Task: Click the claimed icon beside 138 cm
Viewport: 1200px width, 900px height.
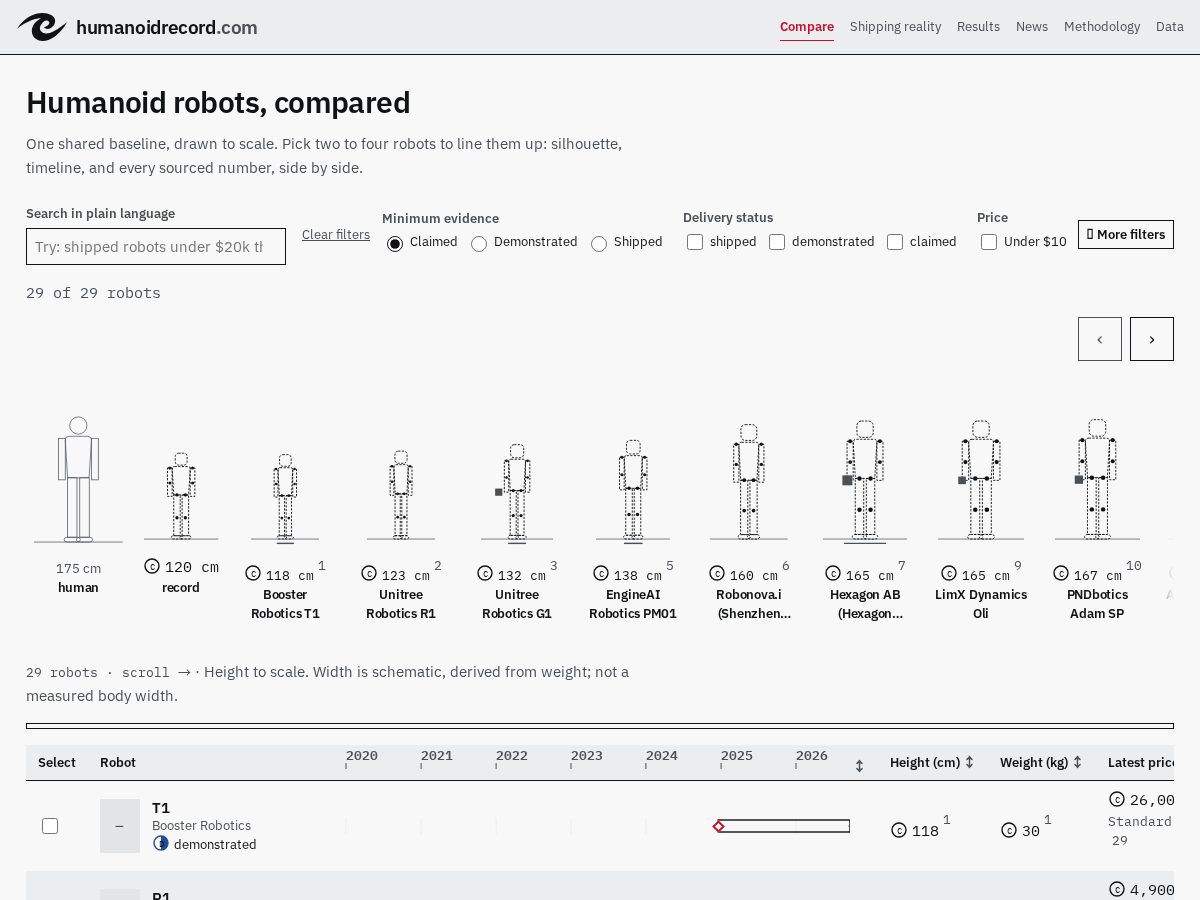Action: click(601, 574)
